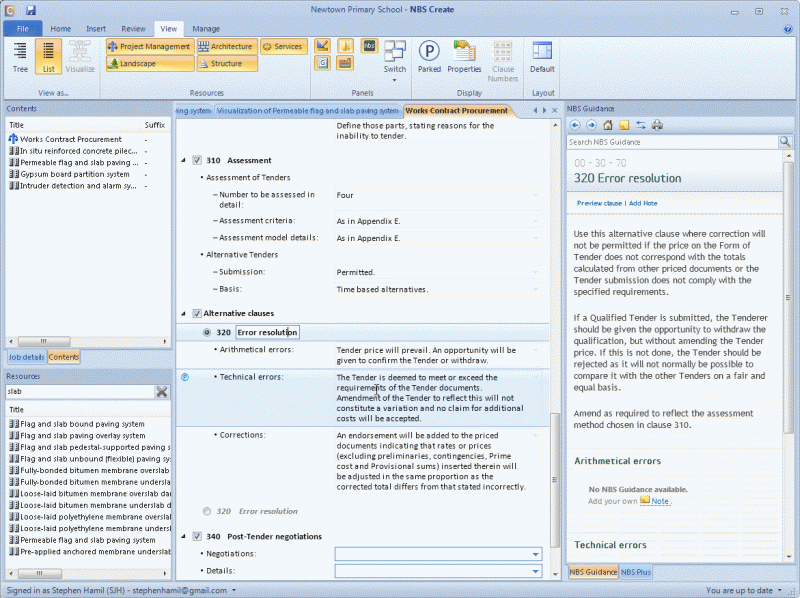Click the Parked display icon
The height and width of the screenshot is (598, 800).
click(428, 55)
